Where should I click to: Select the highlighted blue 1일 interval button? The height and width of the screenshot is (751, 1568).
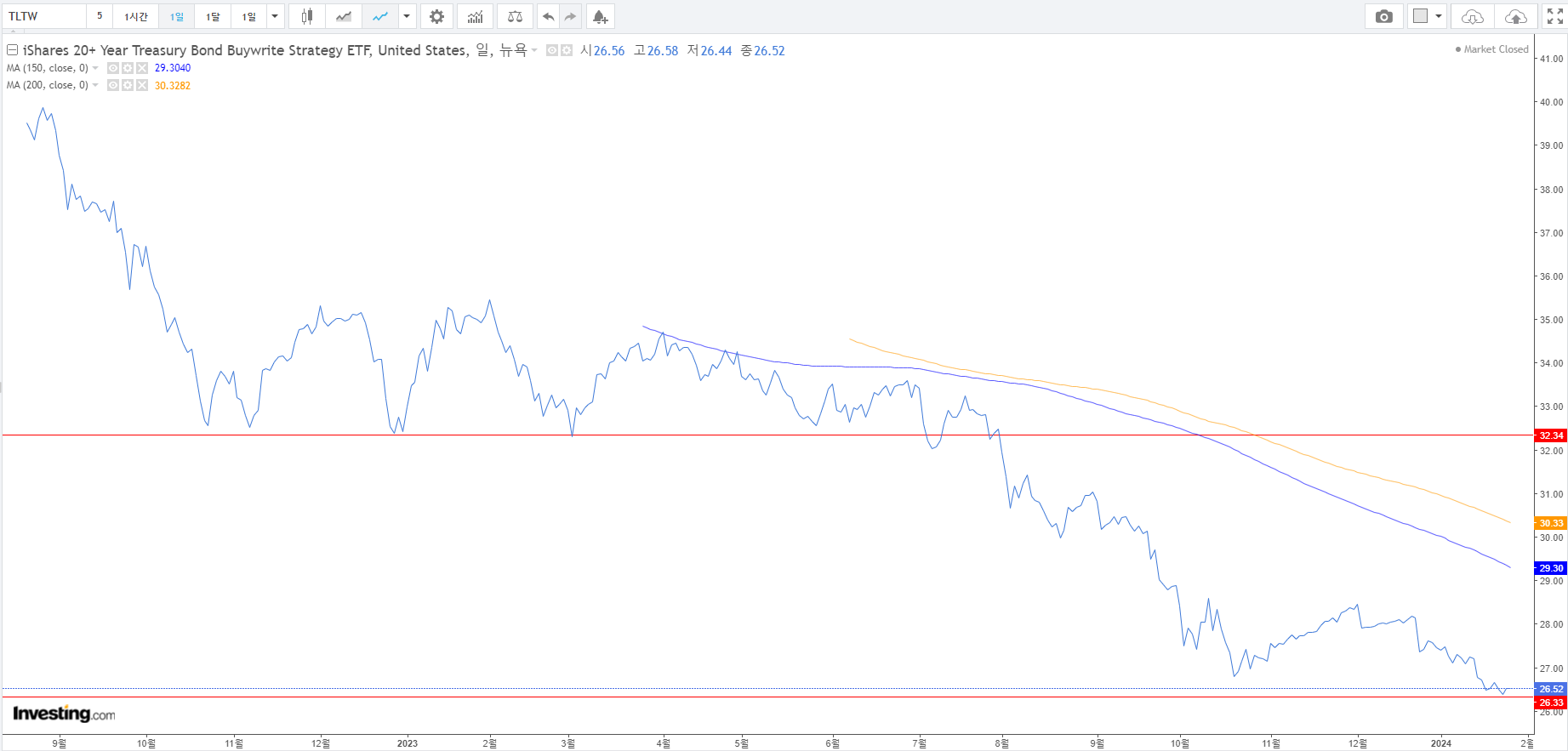177,16
